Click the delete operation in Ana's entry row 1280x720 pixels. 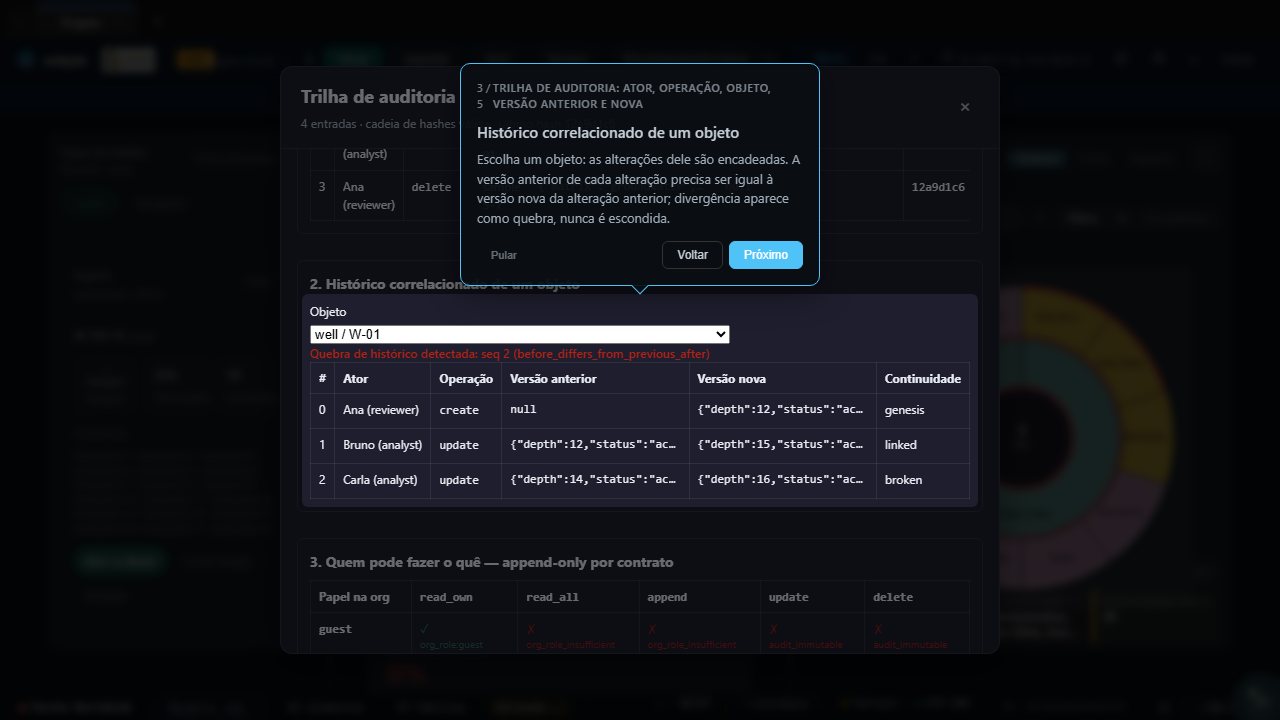[x=432, y=187]
